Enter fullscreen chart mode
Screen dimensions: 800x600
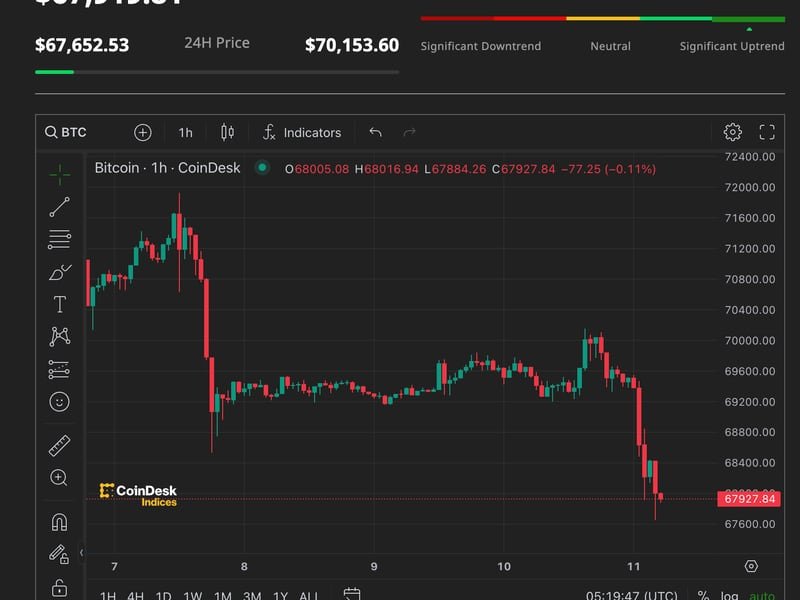click(x=767, y=132)
